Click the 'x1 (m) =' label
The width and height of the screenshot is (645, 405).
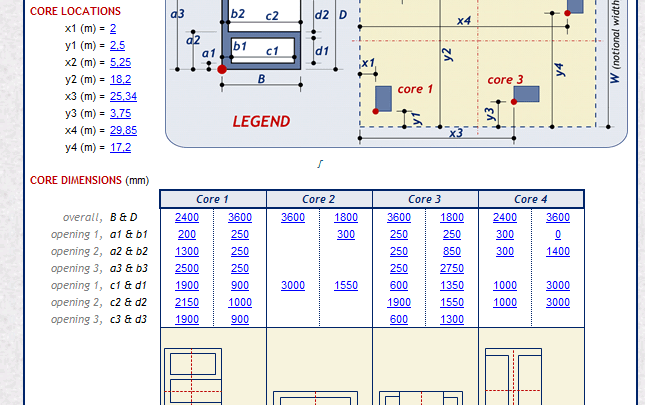click(x=85, y=28)
